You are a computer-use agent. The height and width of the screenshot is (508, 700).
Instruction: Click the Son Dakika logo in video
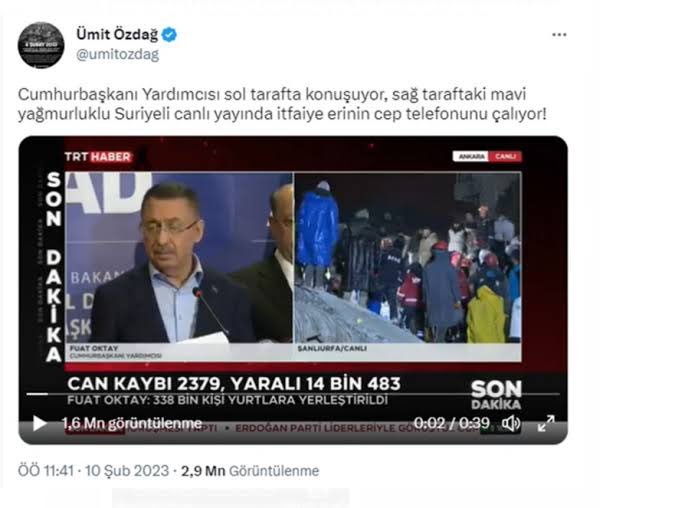pyautogui.click(x=496, y=395)
